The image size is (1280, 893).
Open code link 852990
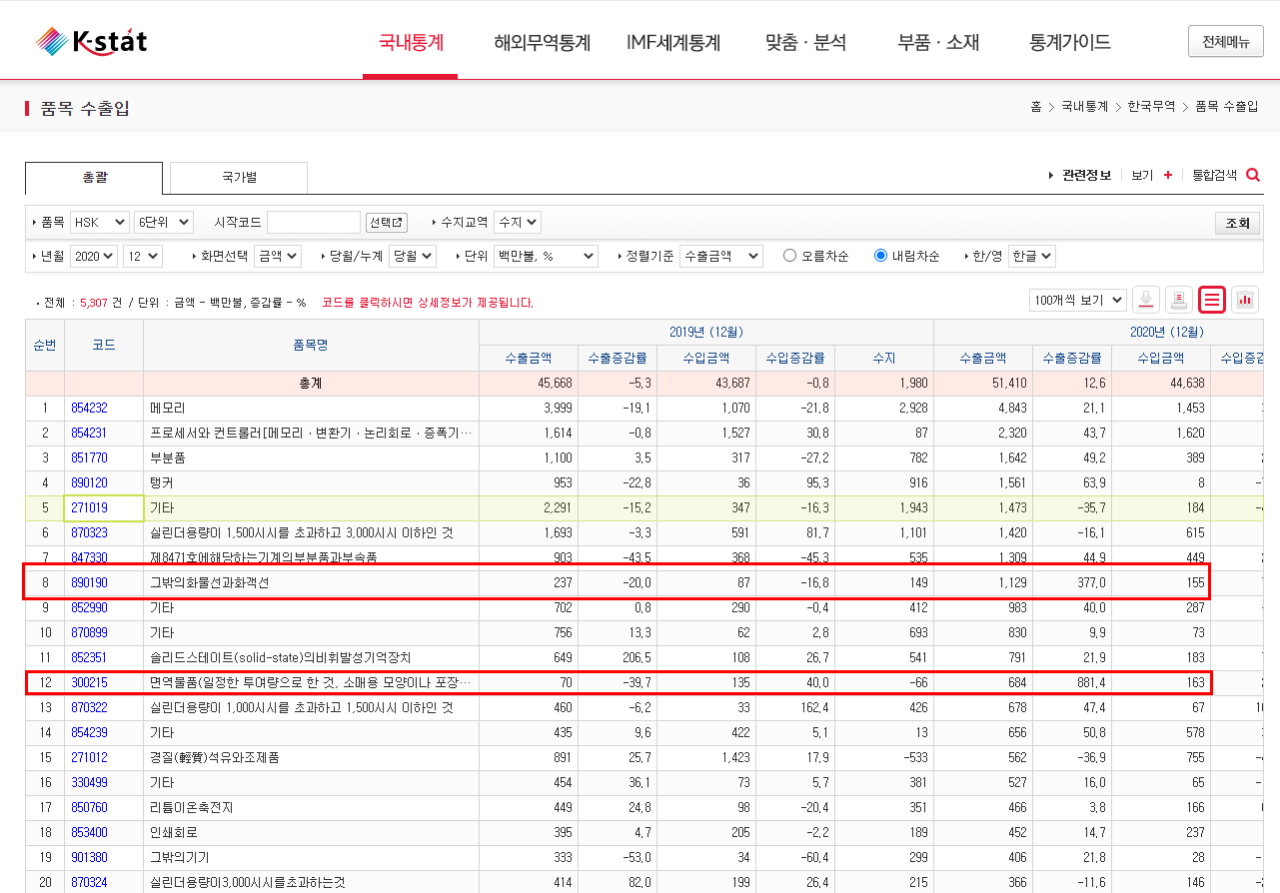click(89, 607)
